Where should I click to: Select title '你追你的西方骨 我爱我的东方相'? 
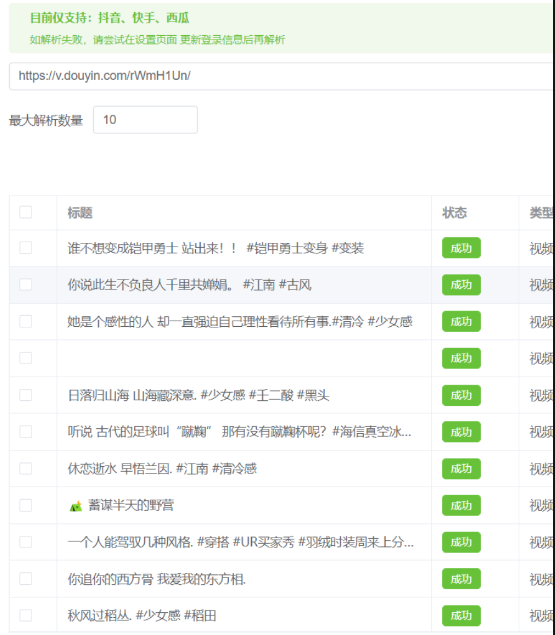point(156,579)
